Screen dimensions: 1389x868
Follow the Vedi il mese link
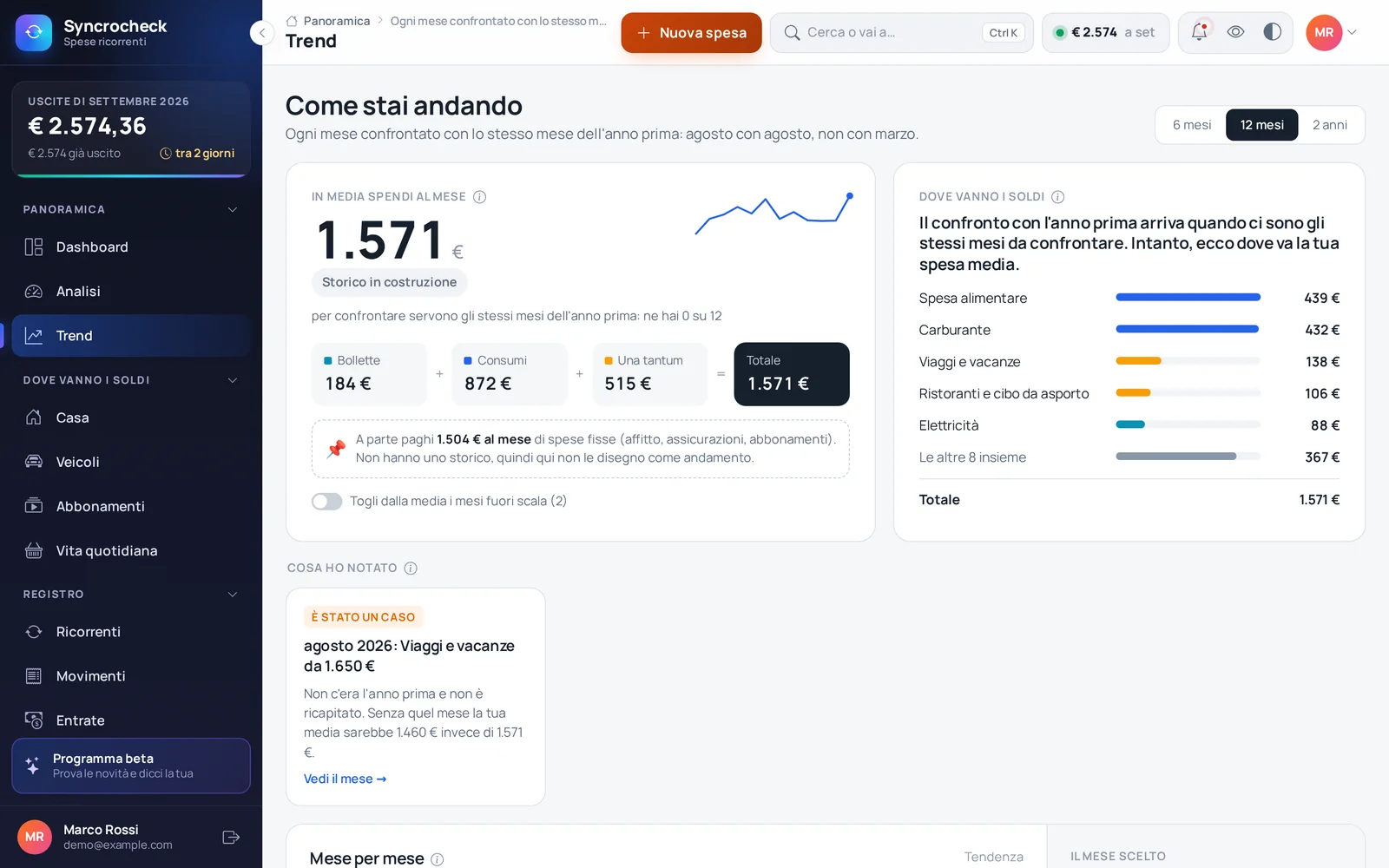[x=345, y=779]
